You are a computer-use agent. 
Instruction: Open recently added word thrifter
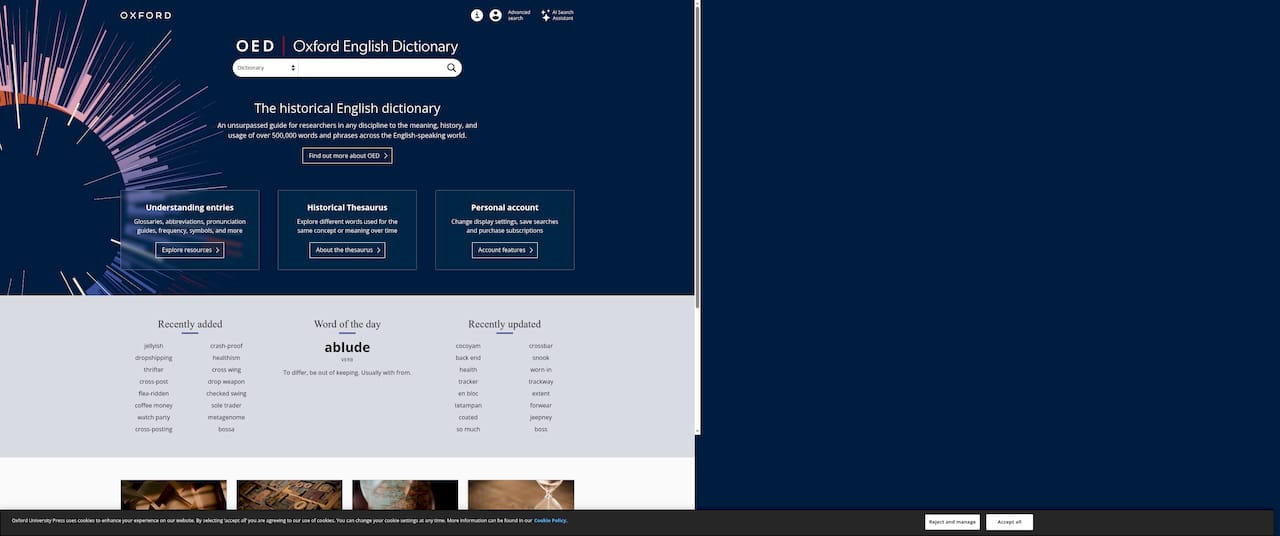click(x=154, y=370)
